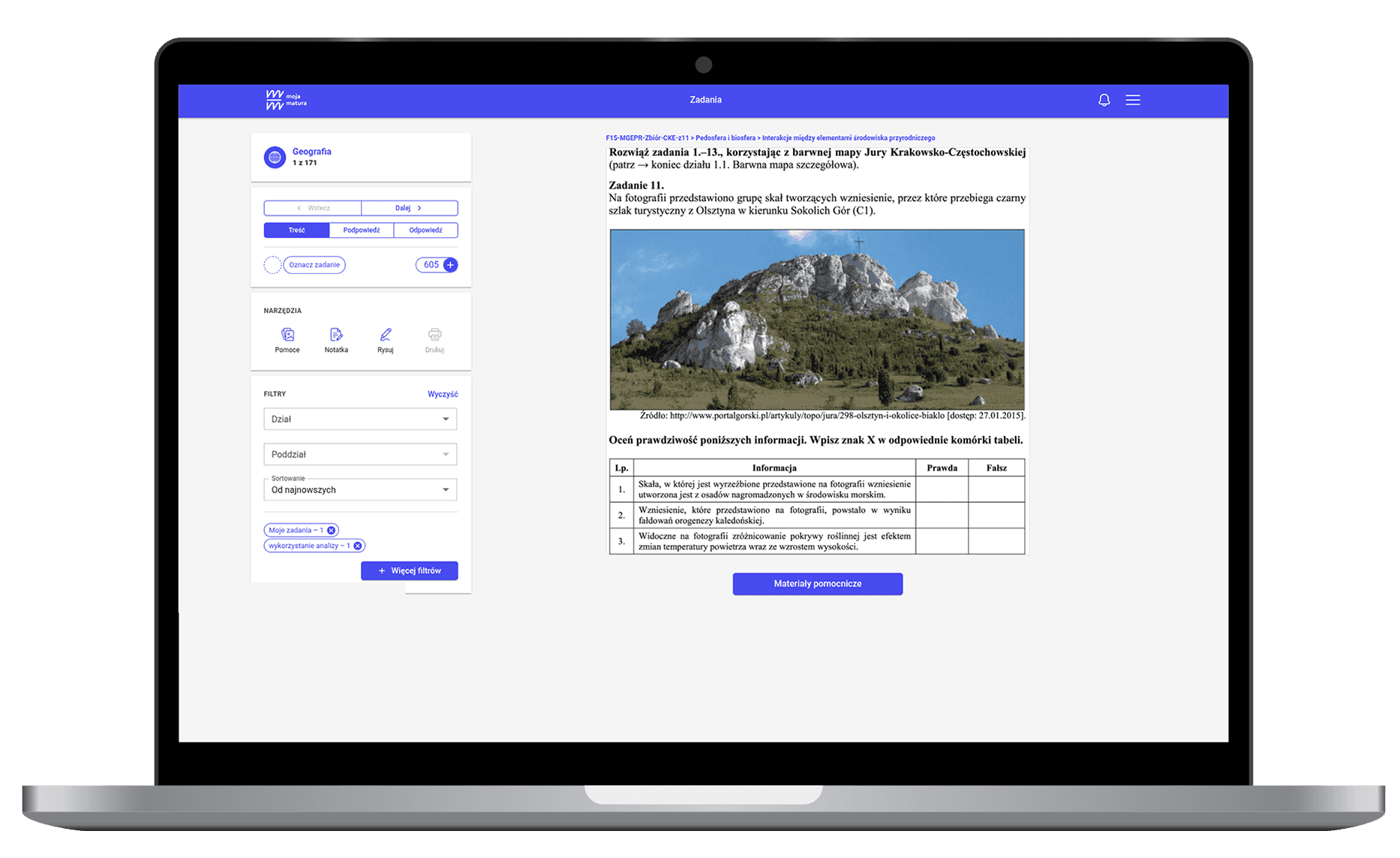Open the Sortowanie dropdown Od najnowszych
Viewport: 1400px width, 858px height.
pyautogui.click(x=360, y=489)
